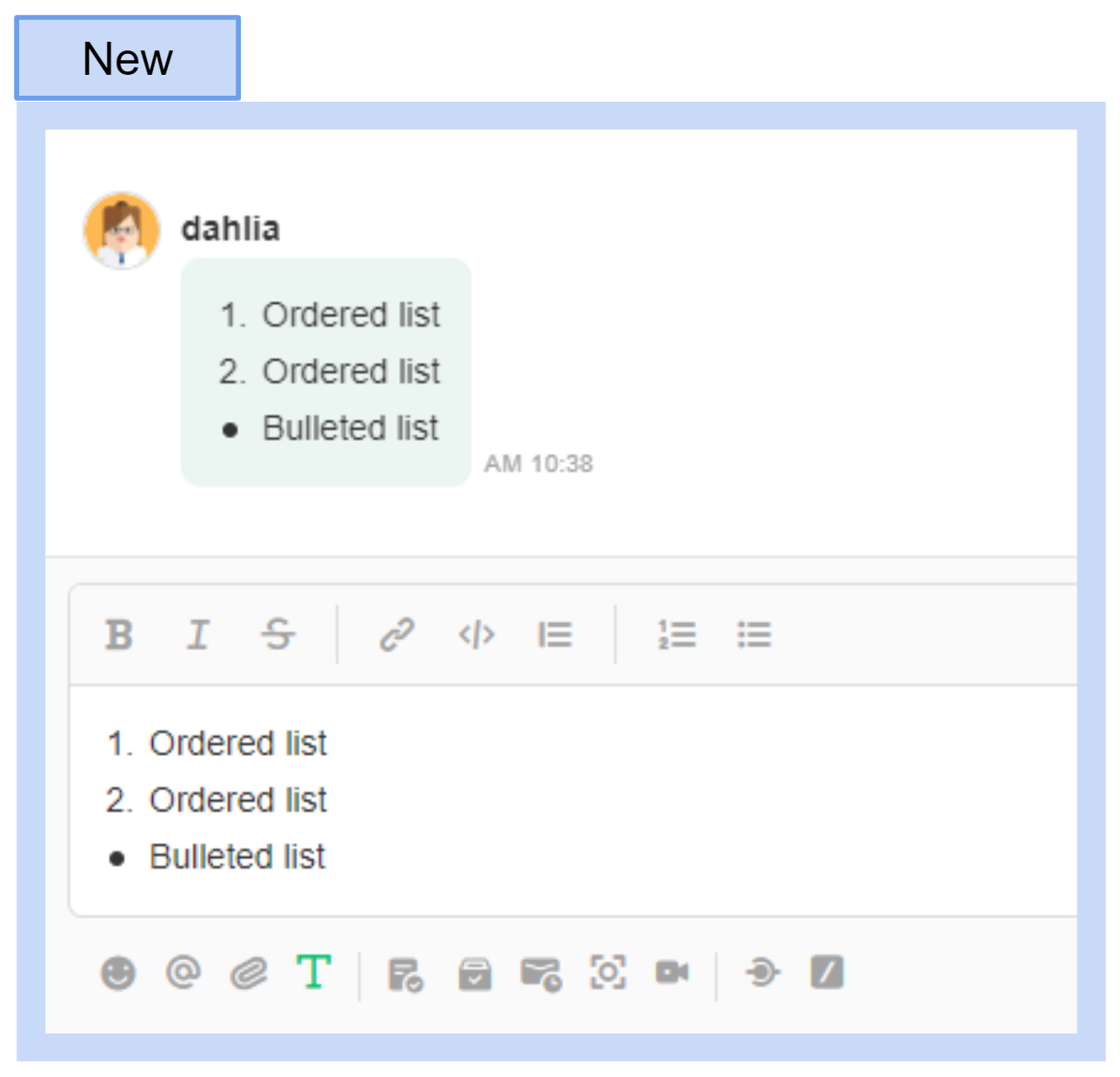This screenshot has height=1077, width=1120.
Task: Apply bulleted list formatting
Action: (x=754, y=635)
